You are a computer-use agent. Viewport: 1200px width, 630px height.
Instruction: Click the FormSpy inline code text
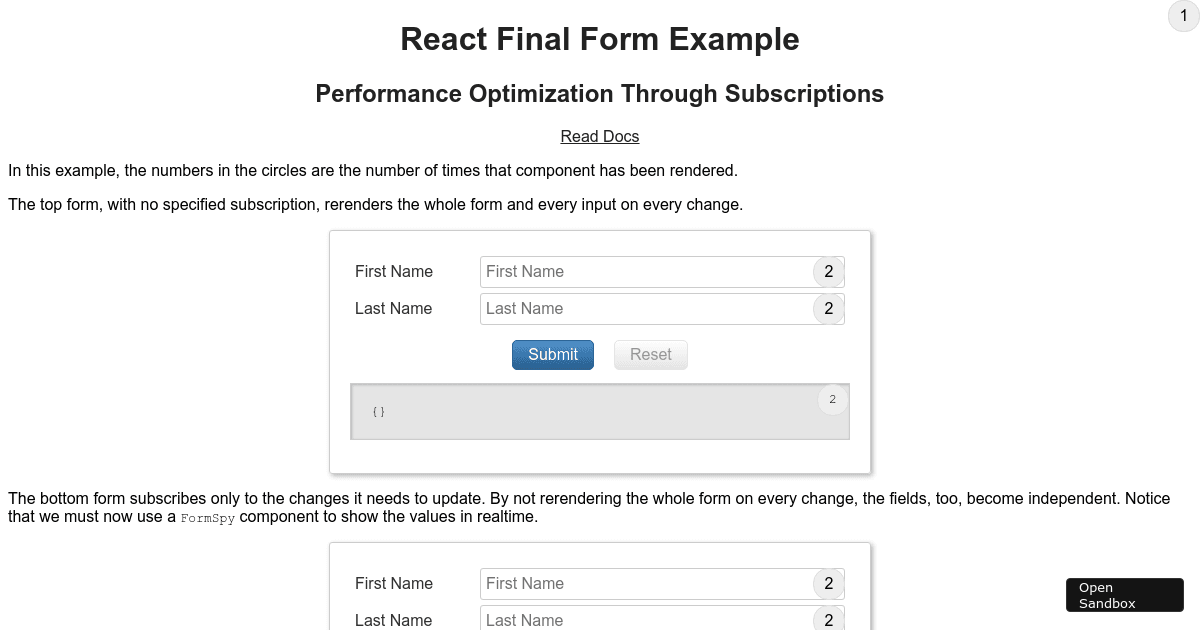coord(208,518)
